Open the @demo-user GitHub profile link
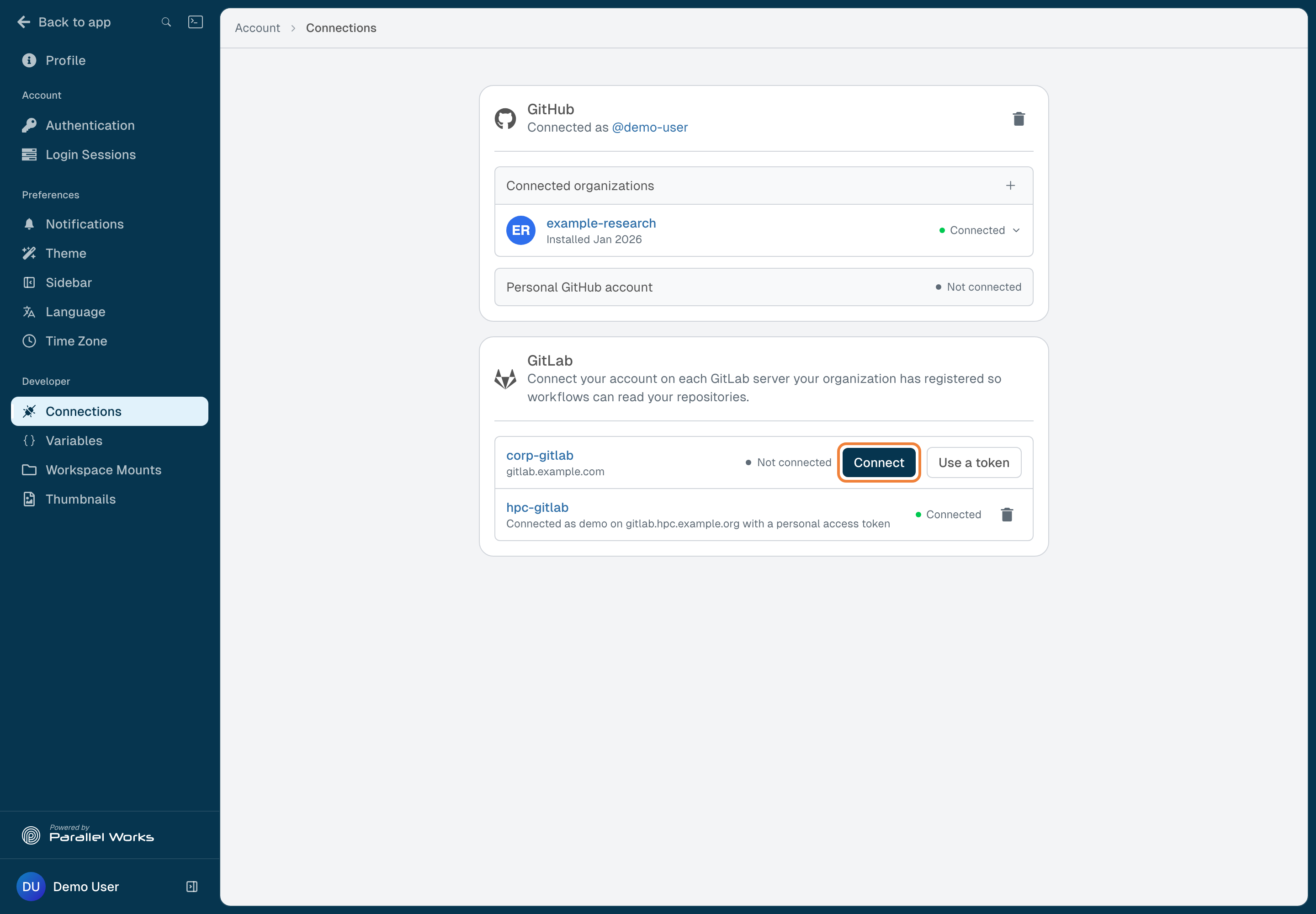The height and width of the screenshot is (914, 1316). (x=649, y=127)
